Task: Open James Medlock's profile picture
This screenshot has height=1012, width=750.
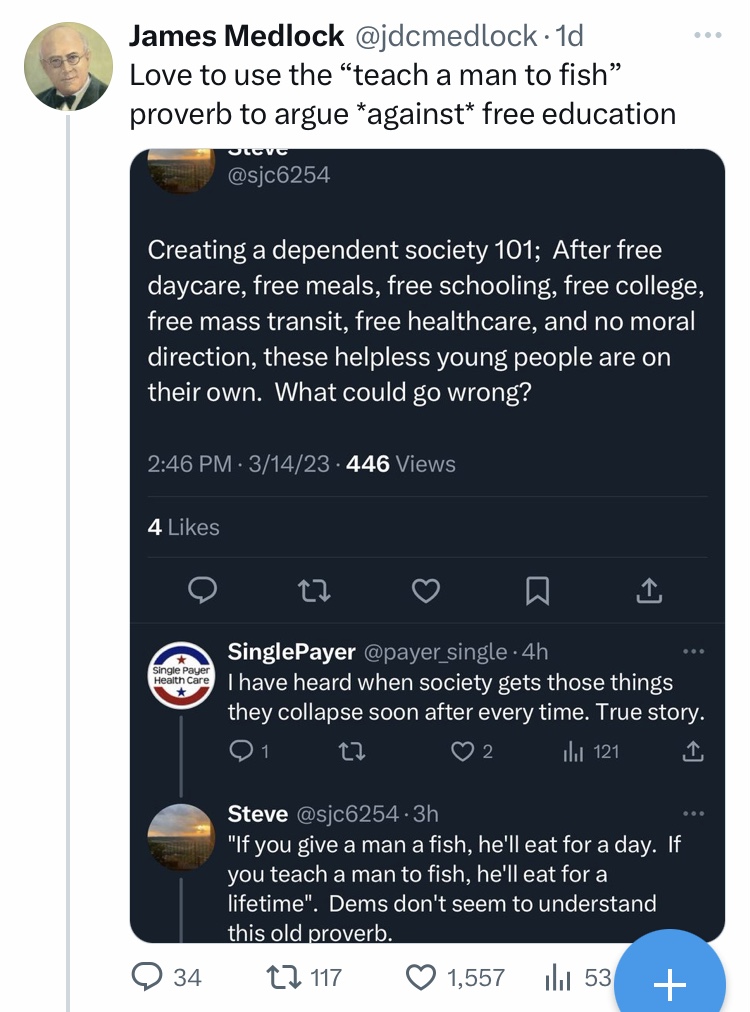Action: [x=68, y=66]
